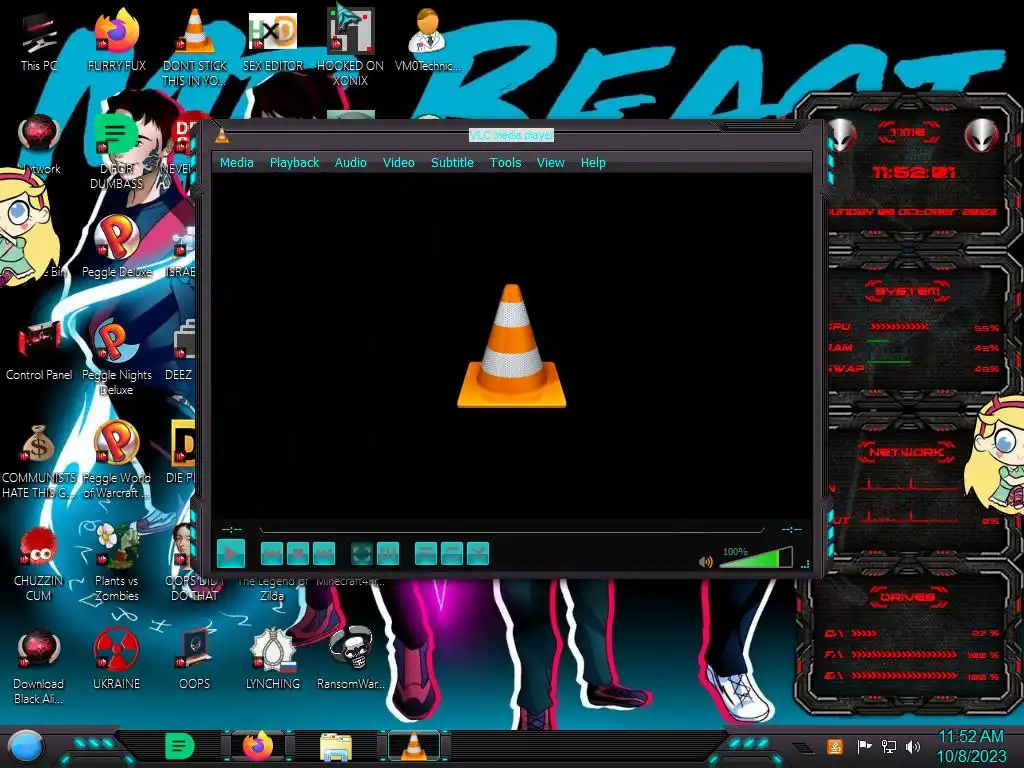Viewport: 1024px width, 768px height.
Task: Click VLC elapsed time label
Action: click(x=232, y=529)
